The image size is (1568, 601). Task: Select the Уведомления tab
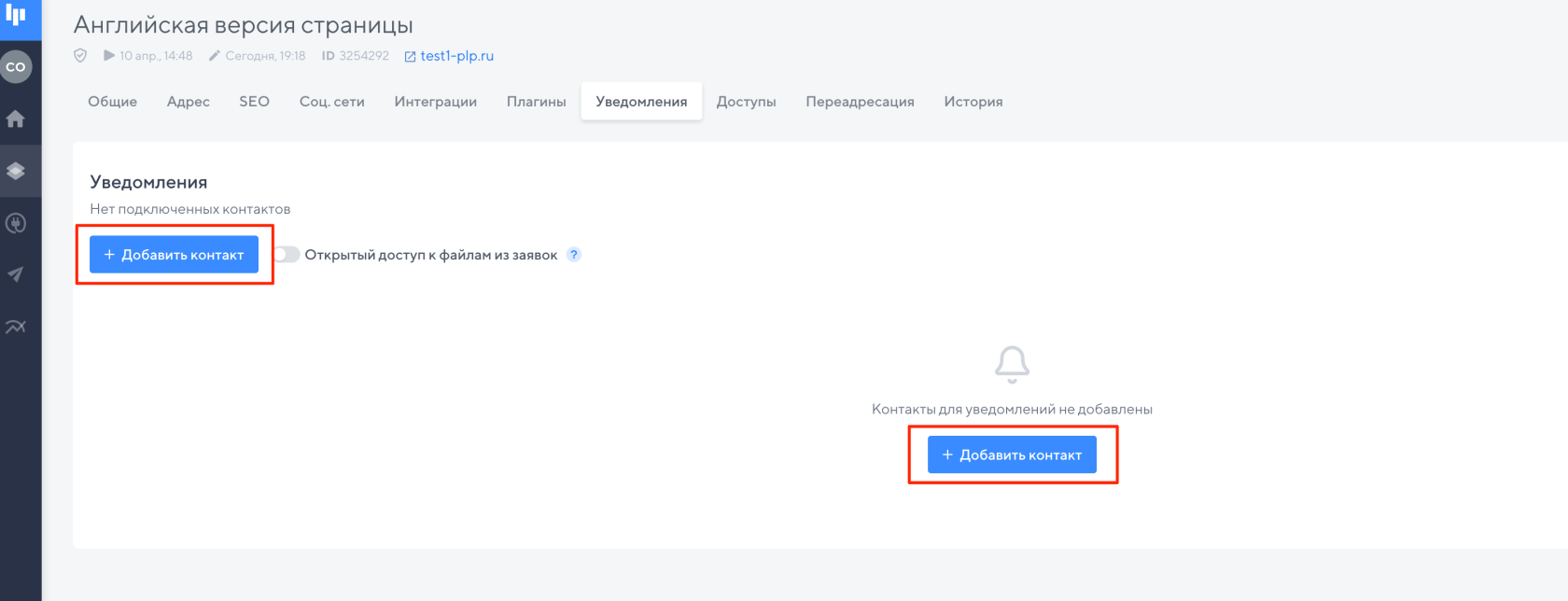[x=641, y=102]
